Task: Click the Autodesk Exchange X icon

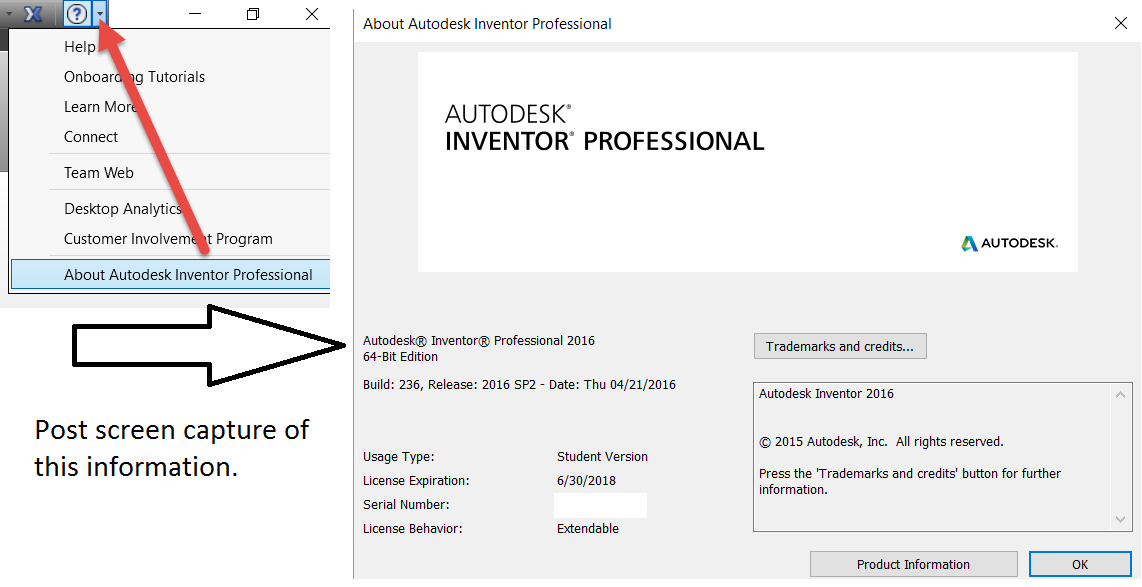Action: pyautogui.click(x=34, y=13)
